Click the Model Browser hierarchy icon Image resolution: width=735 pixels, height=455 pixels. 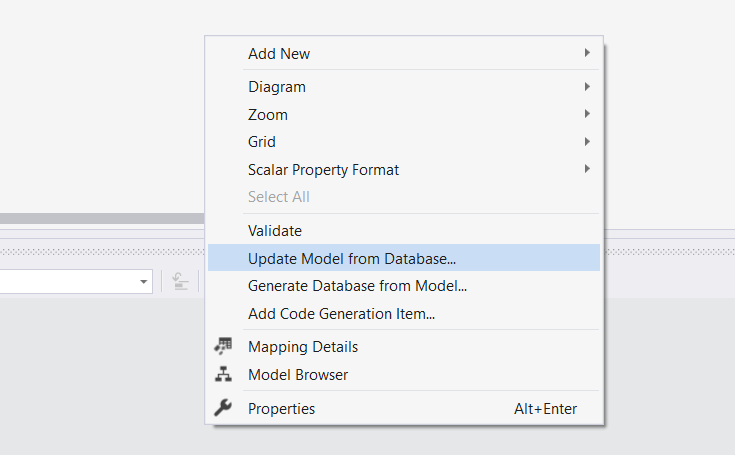click(x=223, y=374)
